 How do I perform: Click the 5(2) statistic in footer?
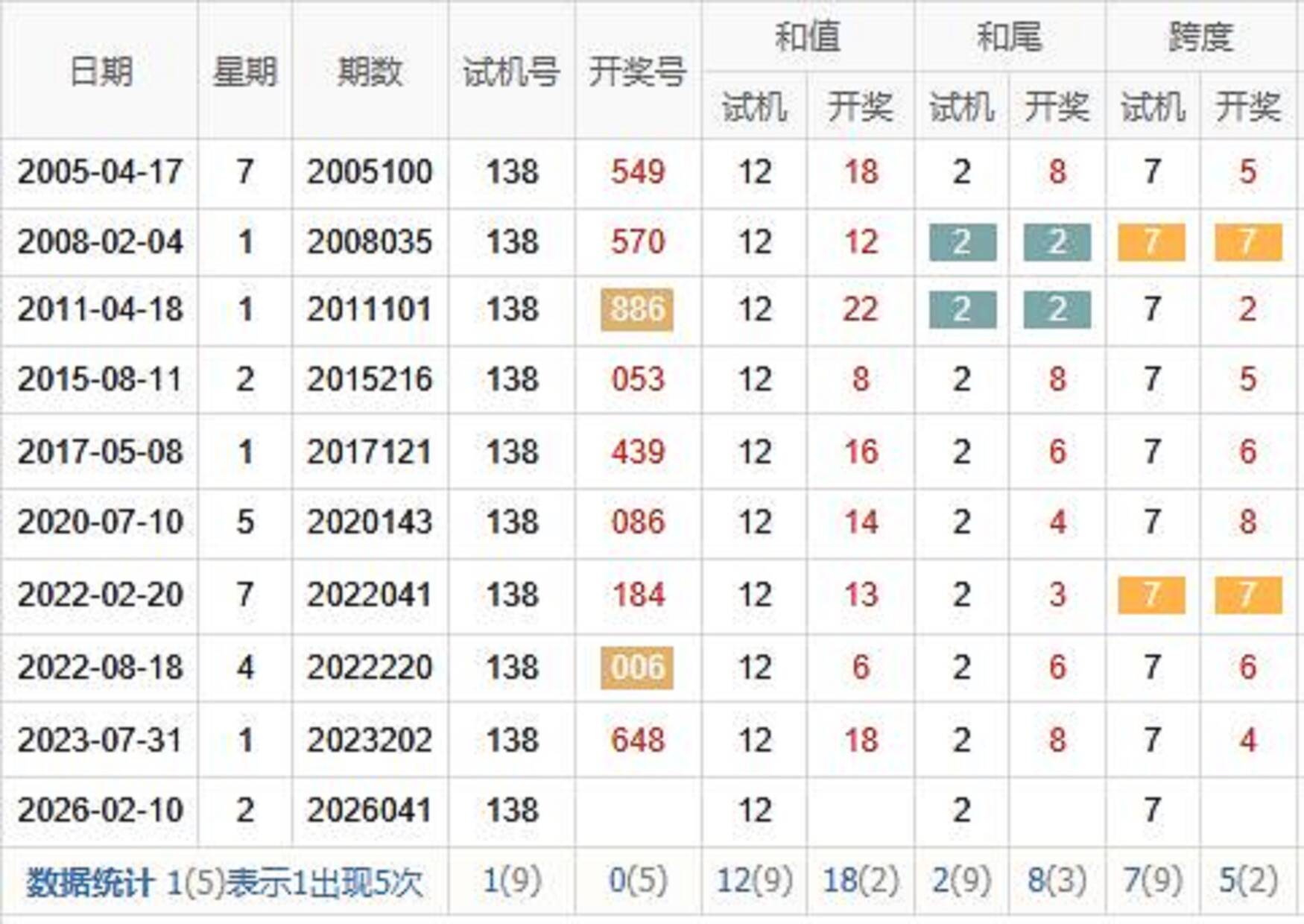(x=1247, y=881)
